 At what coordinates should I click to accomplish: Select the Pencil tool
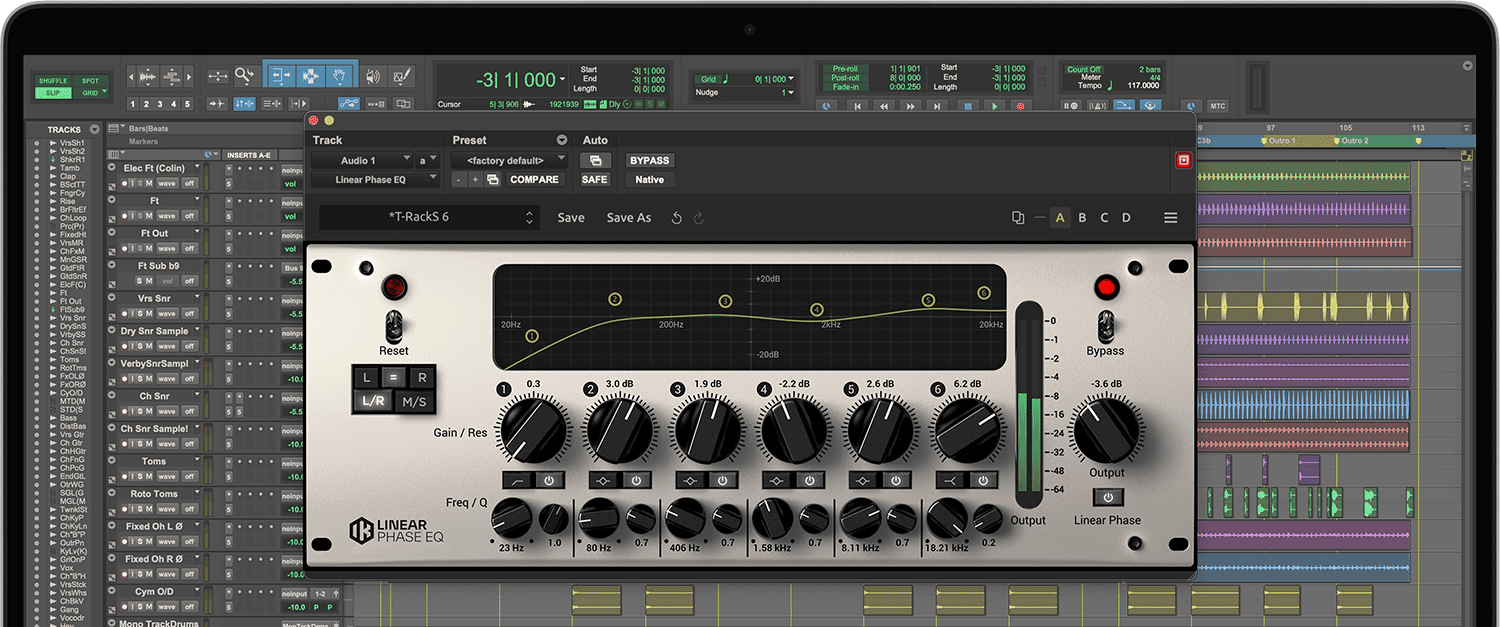[402, 76]
